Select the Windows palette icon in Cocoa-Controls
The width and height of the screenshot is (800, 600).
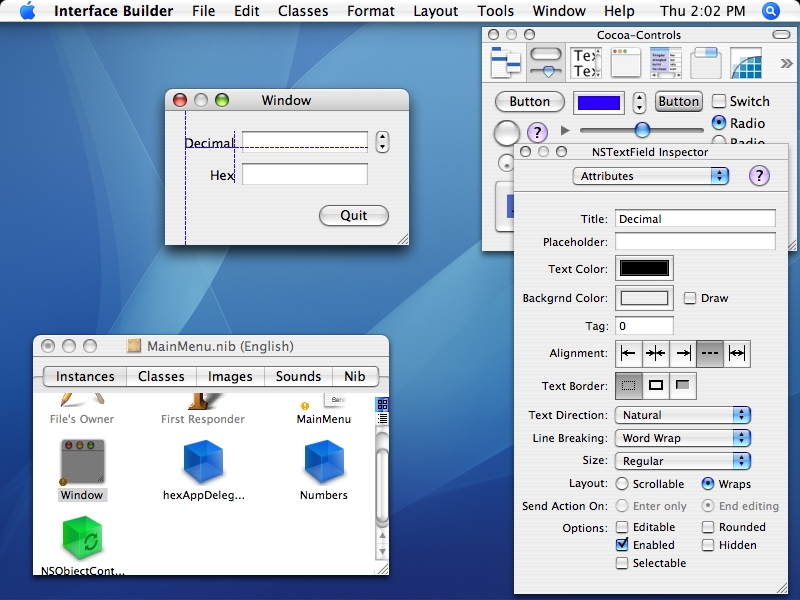click(x=626, y=62)
